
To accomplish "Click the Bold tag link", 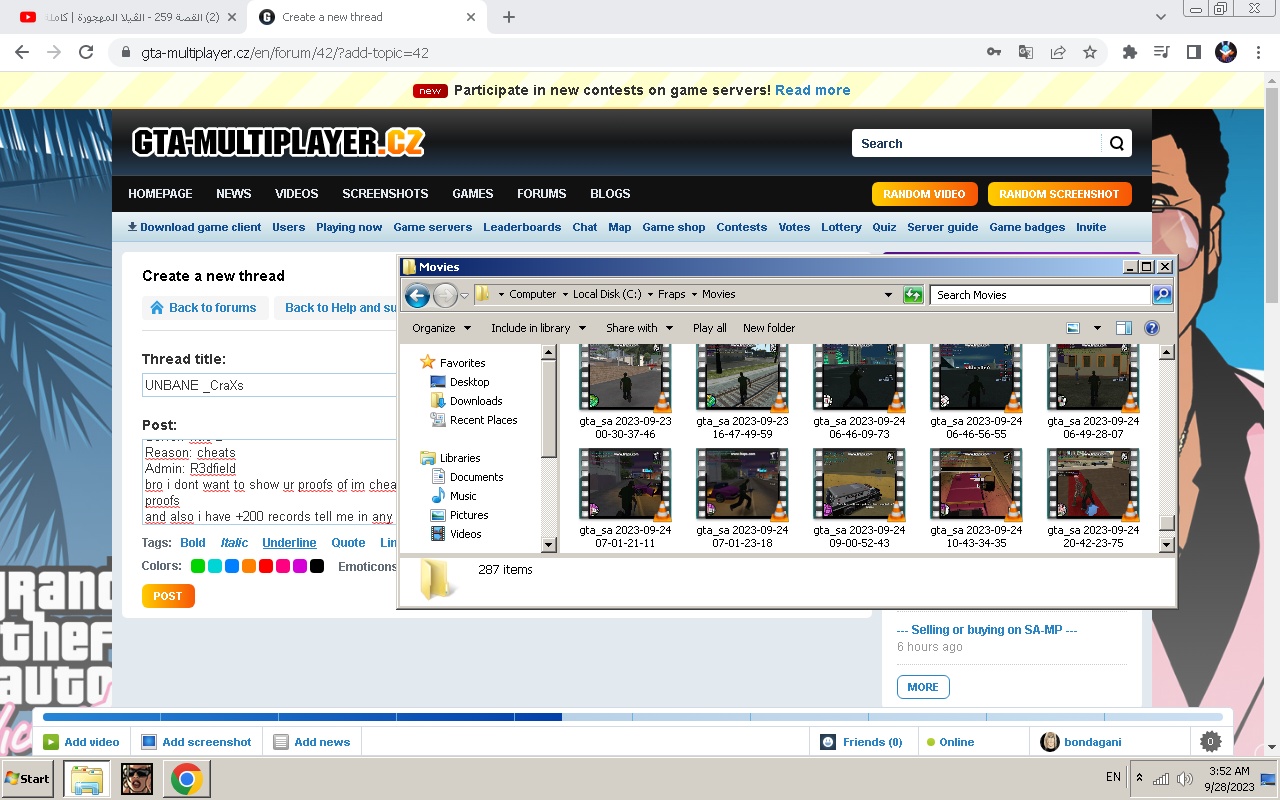I will (x=193, y=543).
